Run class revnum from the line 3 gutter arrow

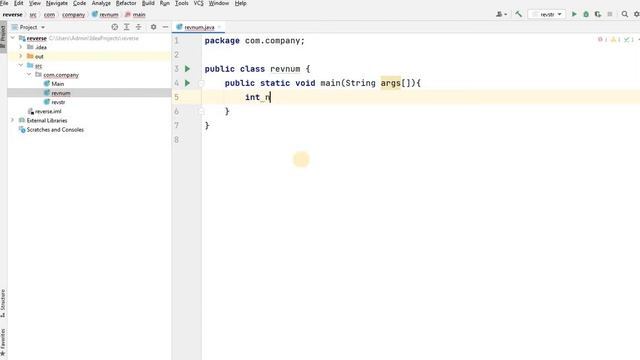(x=187, y=69)
